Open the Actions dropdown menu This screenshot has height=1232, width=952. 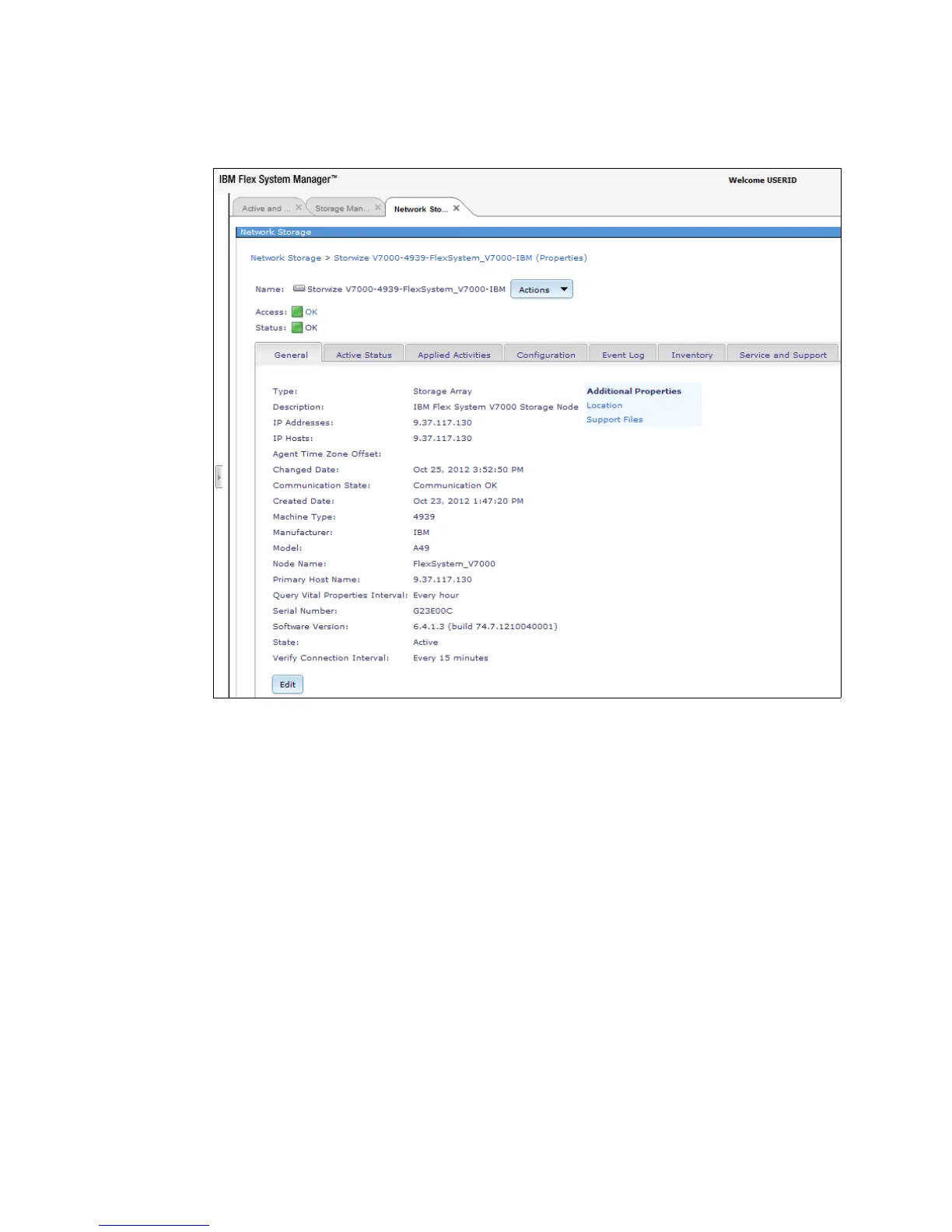point(541,289)
